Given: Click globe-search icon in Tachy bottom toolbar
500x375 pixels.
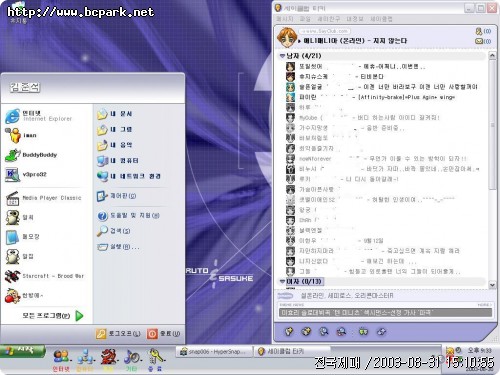Looking at the screenshot, I should (x=341, y=331).
